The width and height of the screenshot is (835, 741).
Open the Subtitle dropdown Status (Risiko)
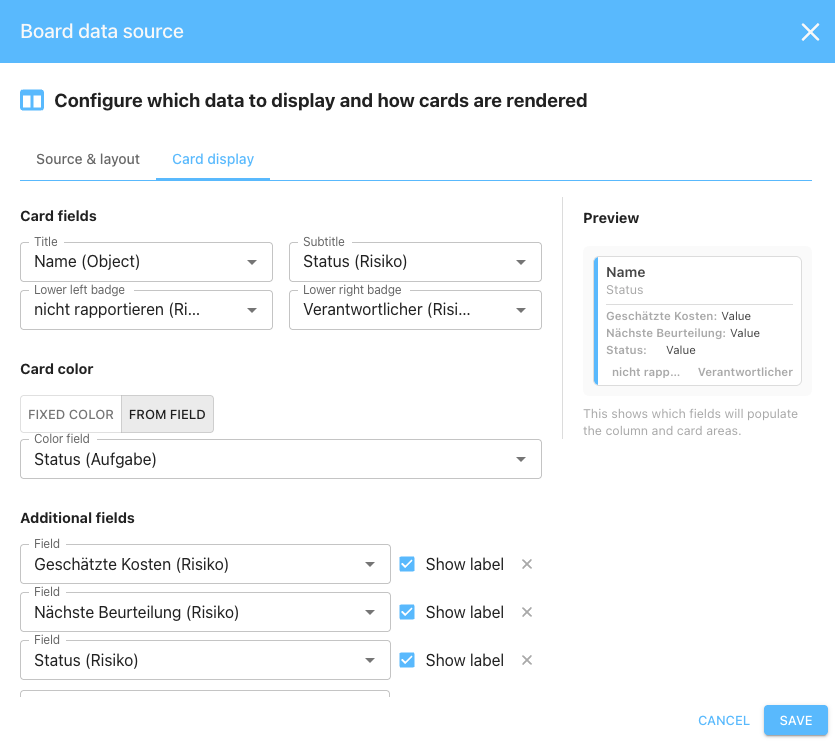click(415, 262)
